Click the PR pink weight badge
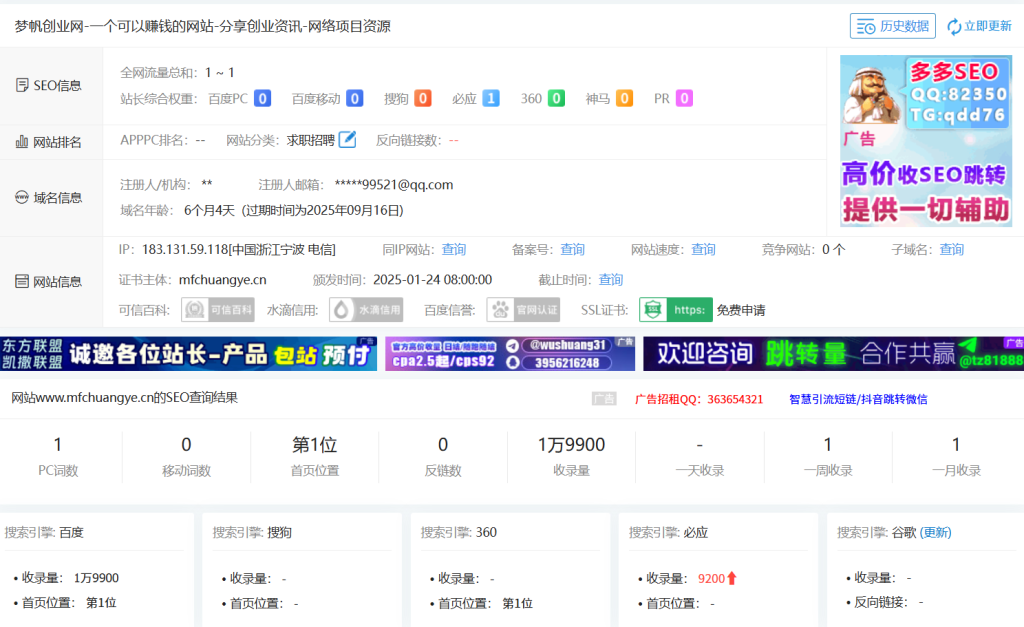This screenshot has width=1024, height=627. pos(684,99)
